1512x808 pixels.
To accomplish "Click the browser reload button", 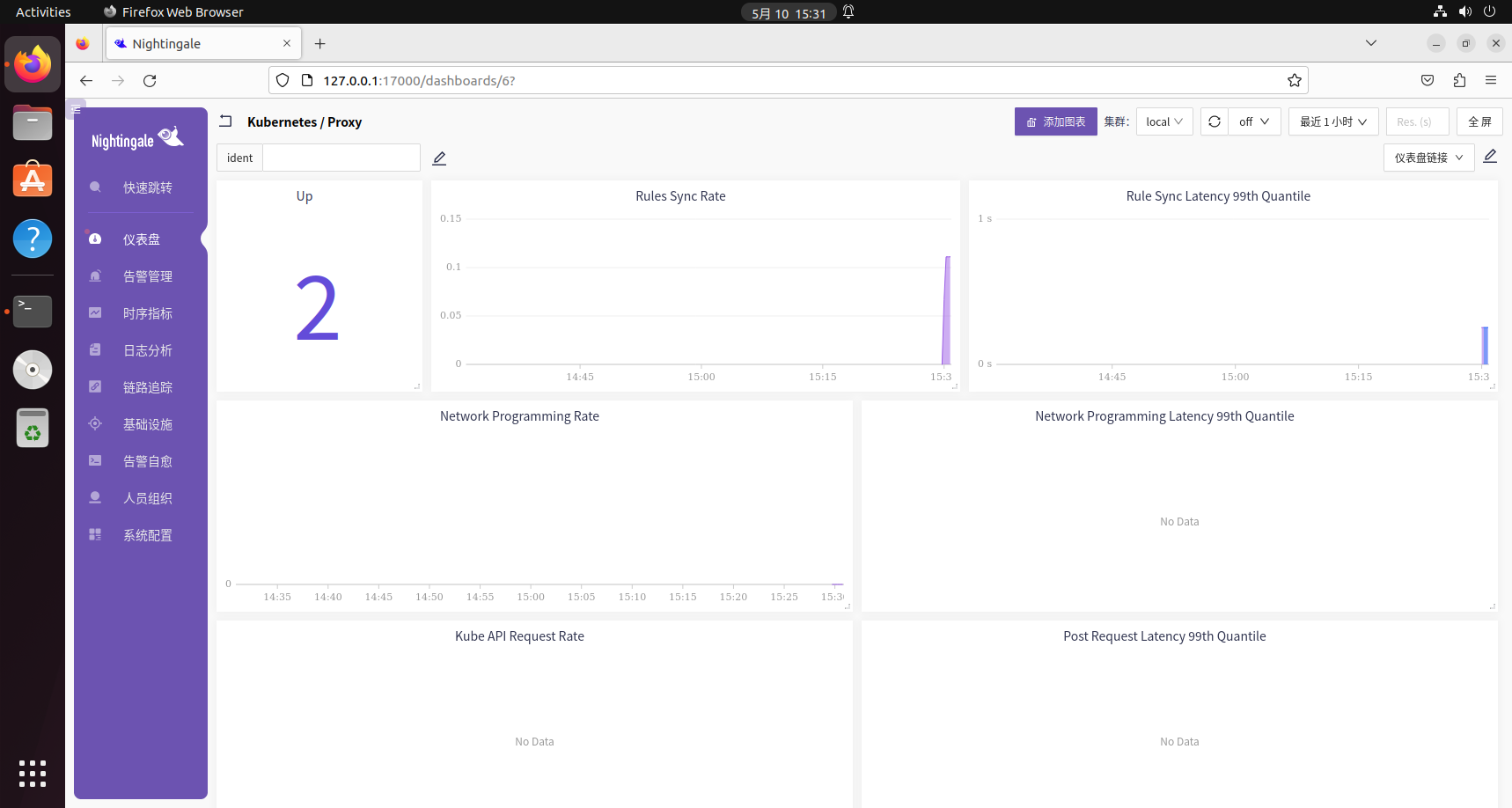I will coord(150,80).
